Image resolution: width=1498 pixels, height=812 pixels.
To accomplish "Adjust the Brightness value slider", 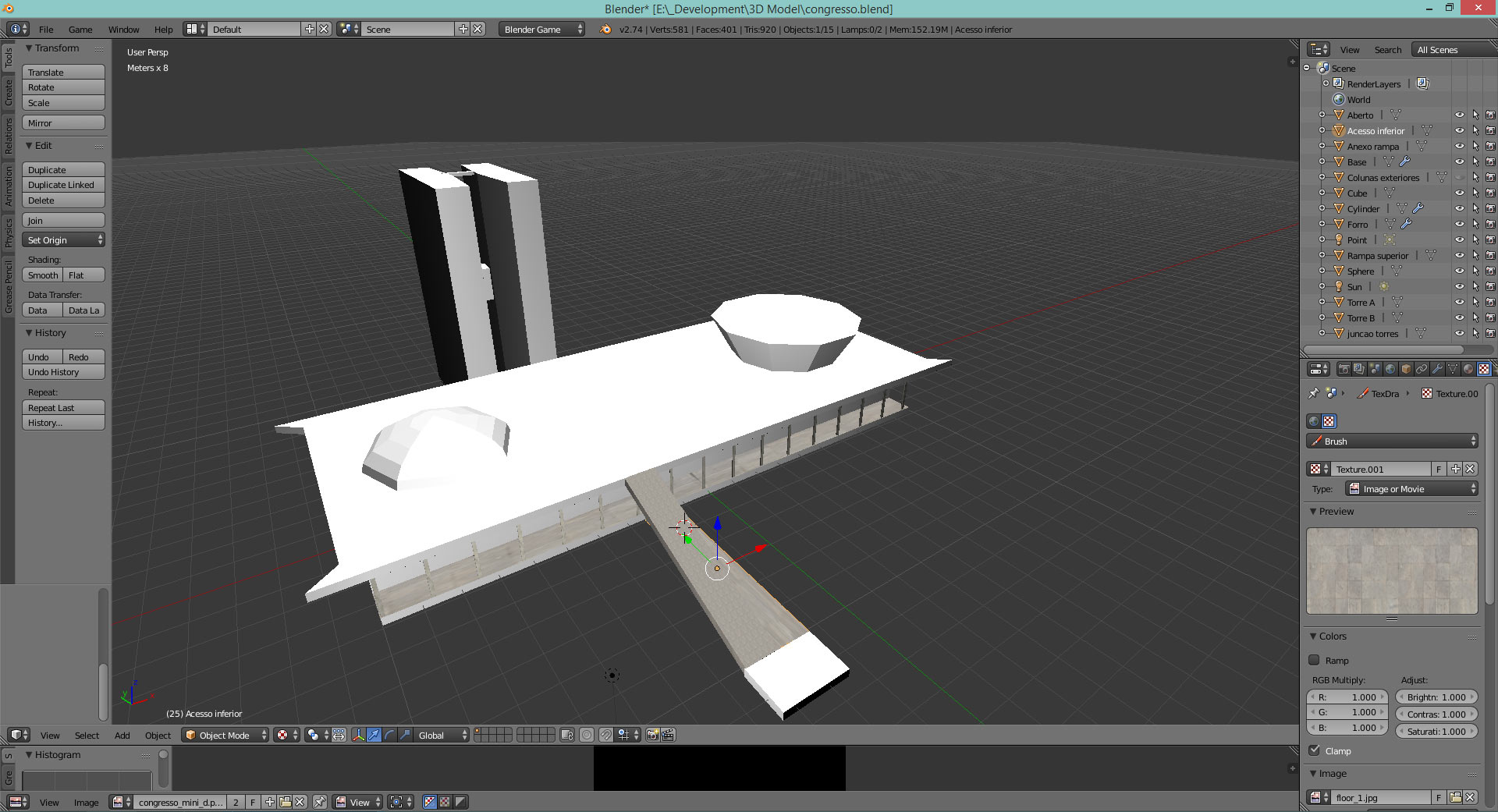I will pyautogui.click(x=1436, y=697).
